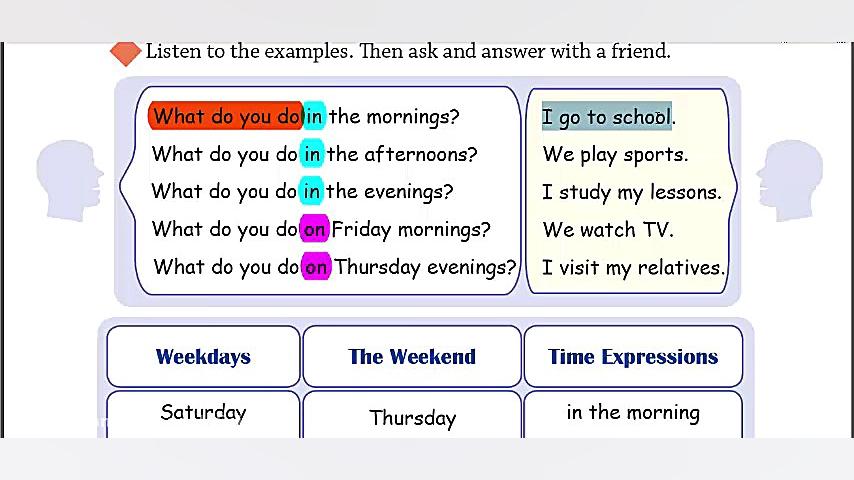The width and height of the screenshot is (854, 480).
Task: Click the highlighted answer "I go to school"
Action: (607, 117)
